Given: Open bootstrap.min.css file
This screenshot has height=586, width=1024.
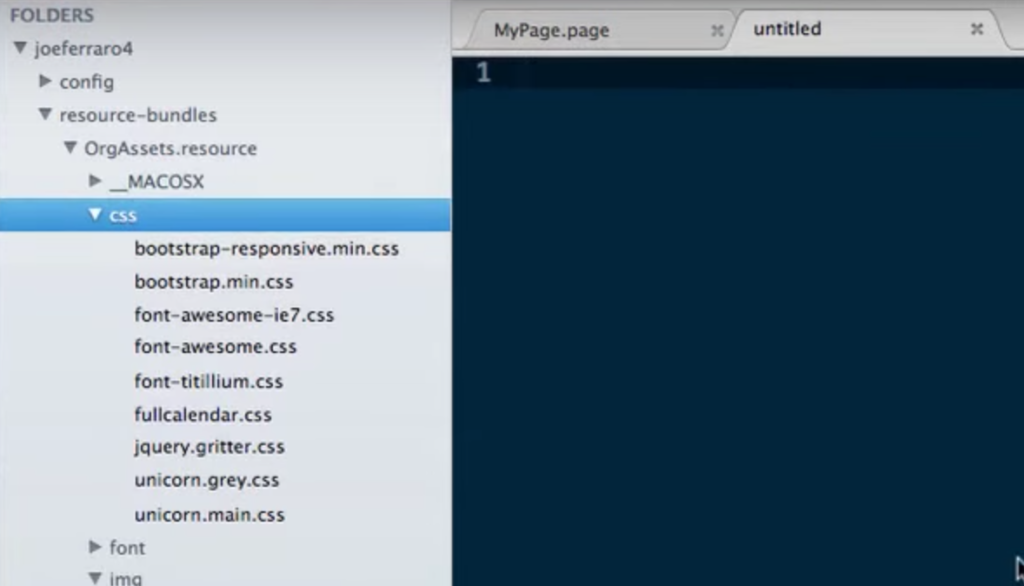Looking at the screenshot, I should (x=214, y=282).
